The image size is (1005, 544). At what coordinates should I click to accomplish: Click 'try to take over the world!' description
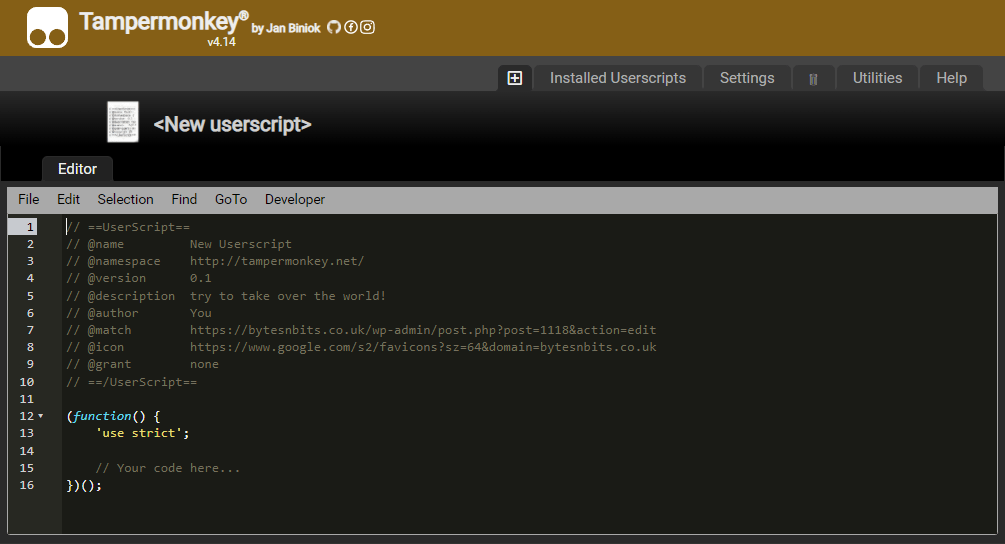tap(288, 296)
